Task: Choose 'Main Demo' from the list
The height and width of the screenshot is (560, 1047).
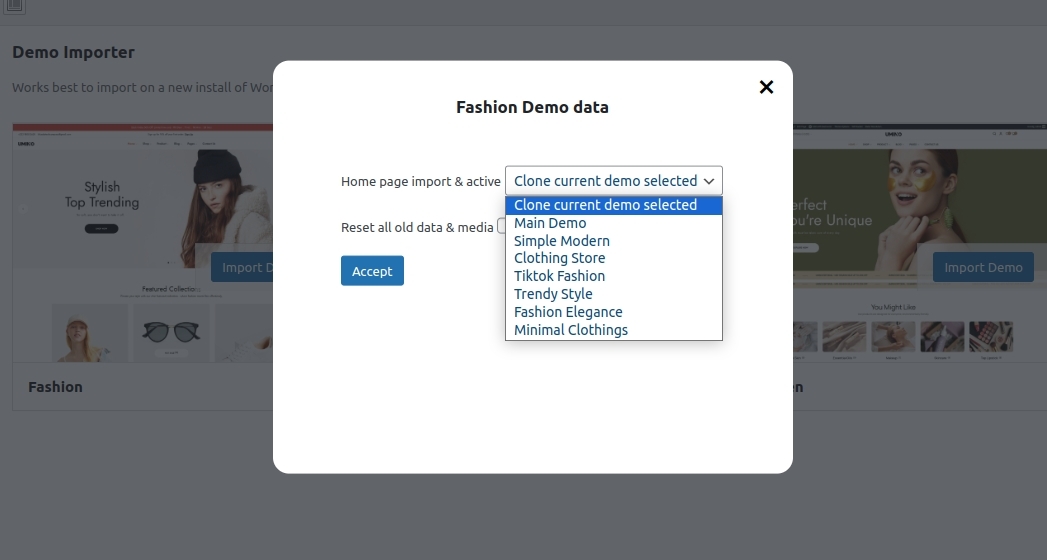Action: click(x=550, y=223)
